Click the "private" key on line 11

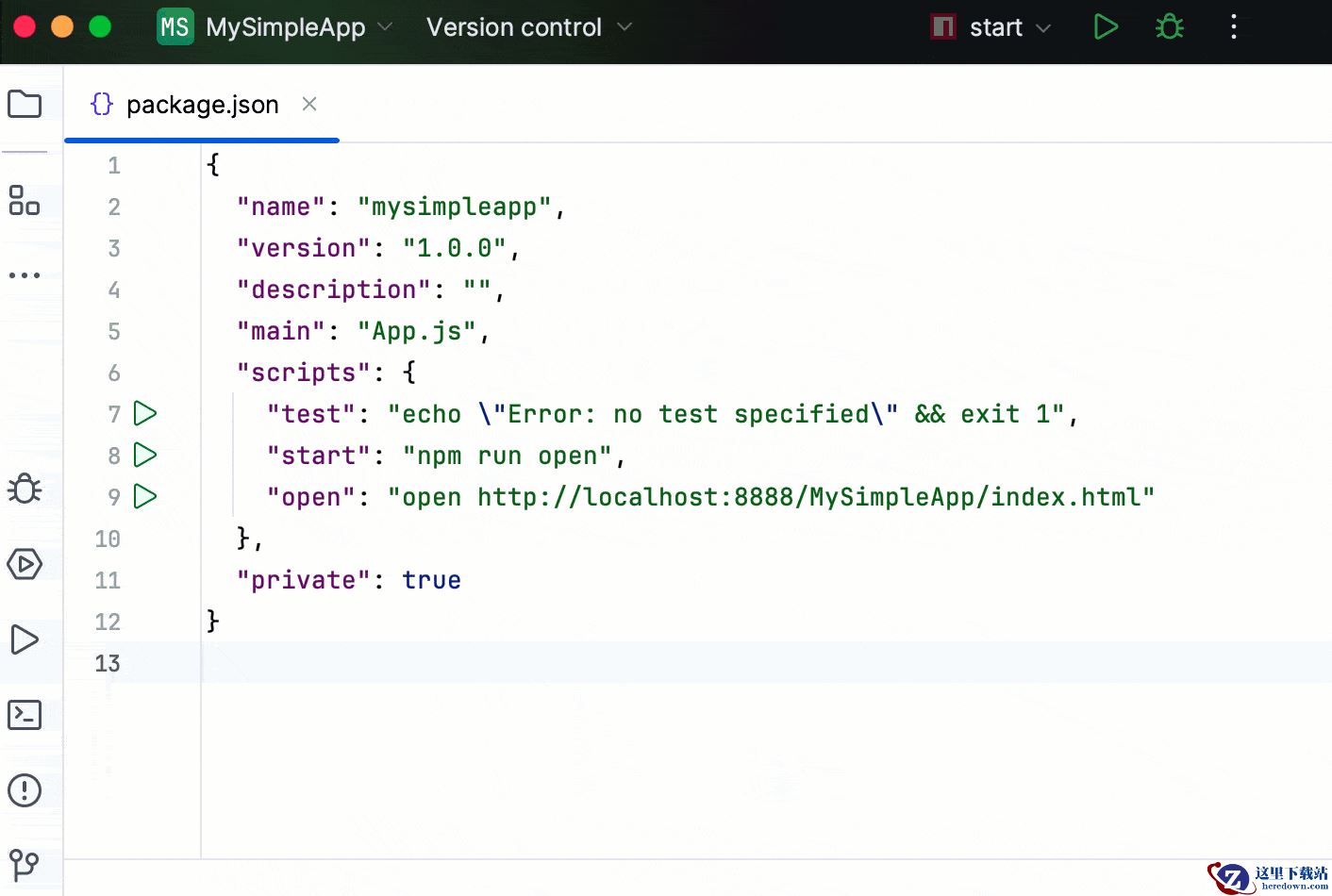[x=304, y=580]
